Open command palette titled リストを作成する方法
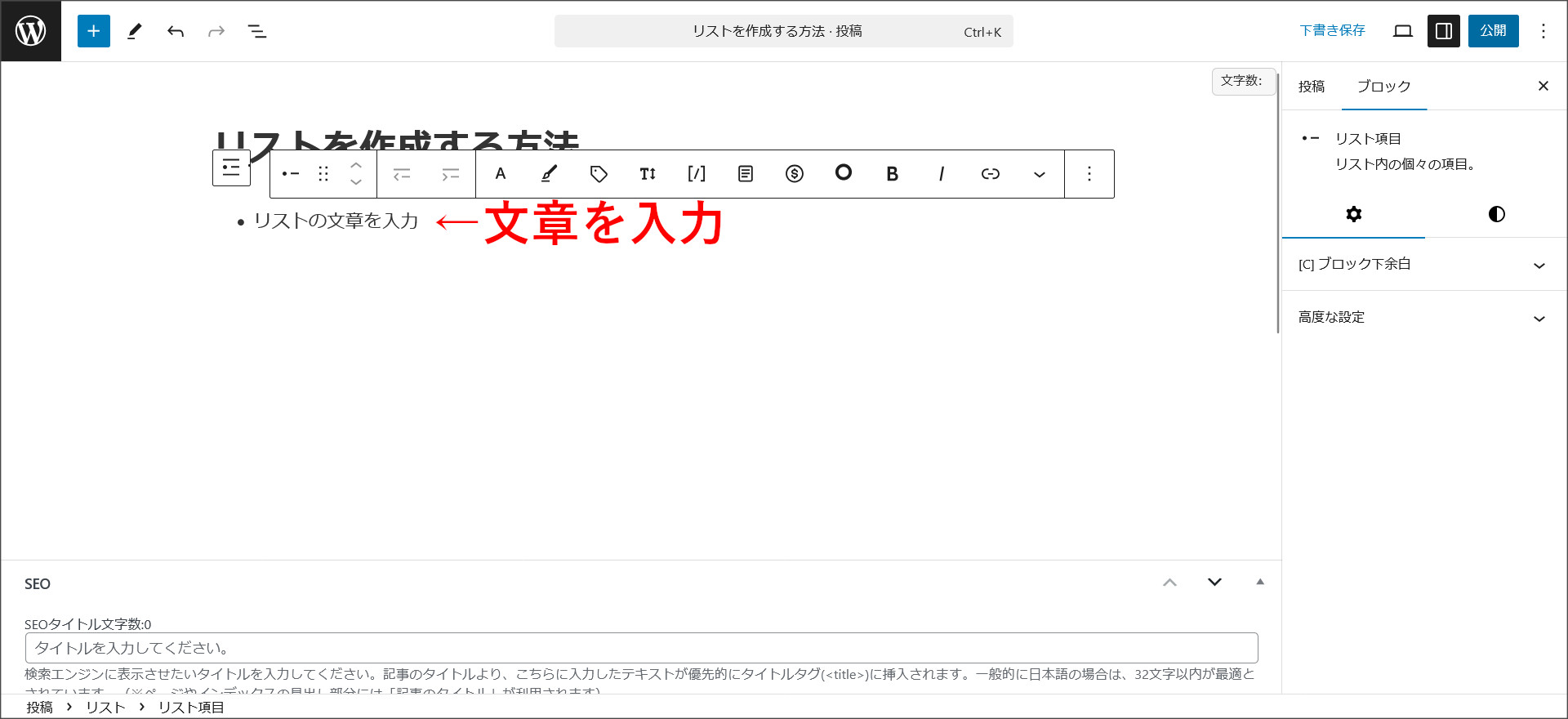1568x719 pixels. click(784, 31)
